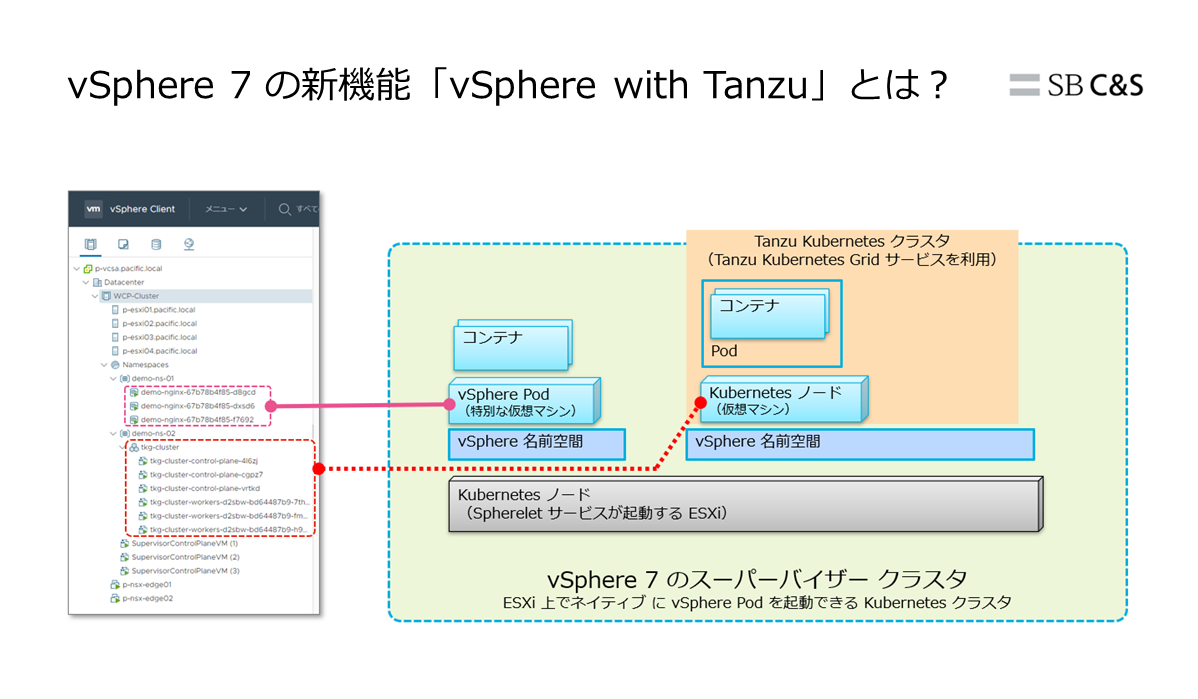Click the Namespaces folder icon
Viewport: 1198px width, 699px height.
pos(115,365)
